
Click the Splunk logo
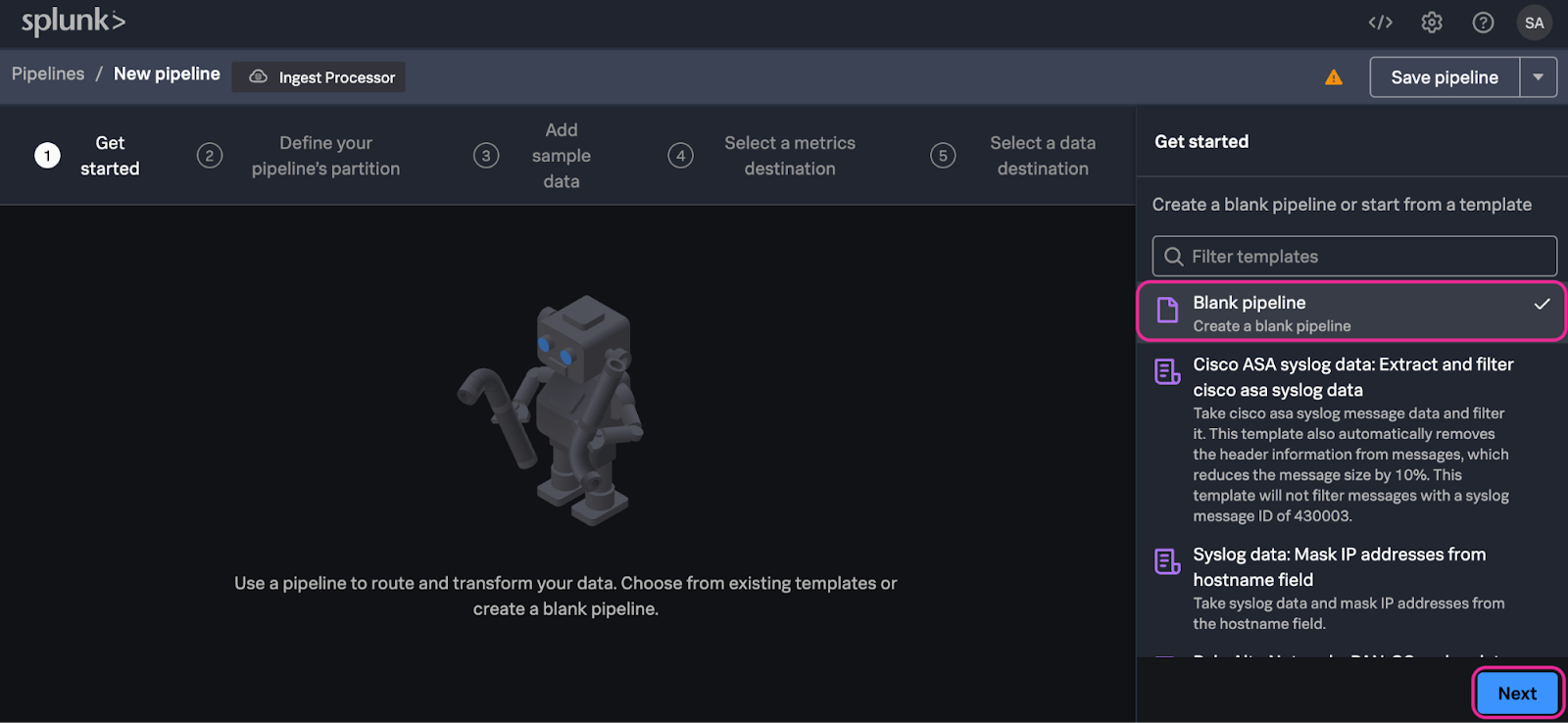click(x=73, y=22)
